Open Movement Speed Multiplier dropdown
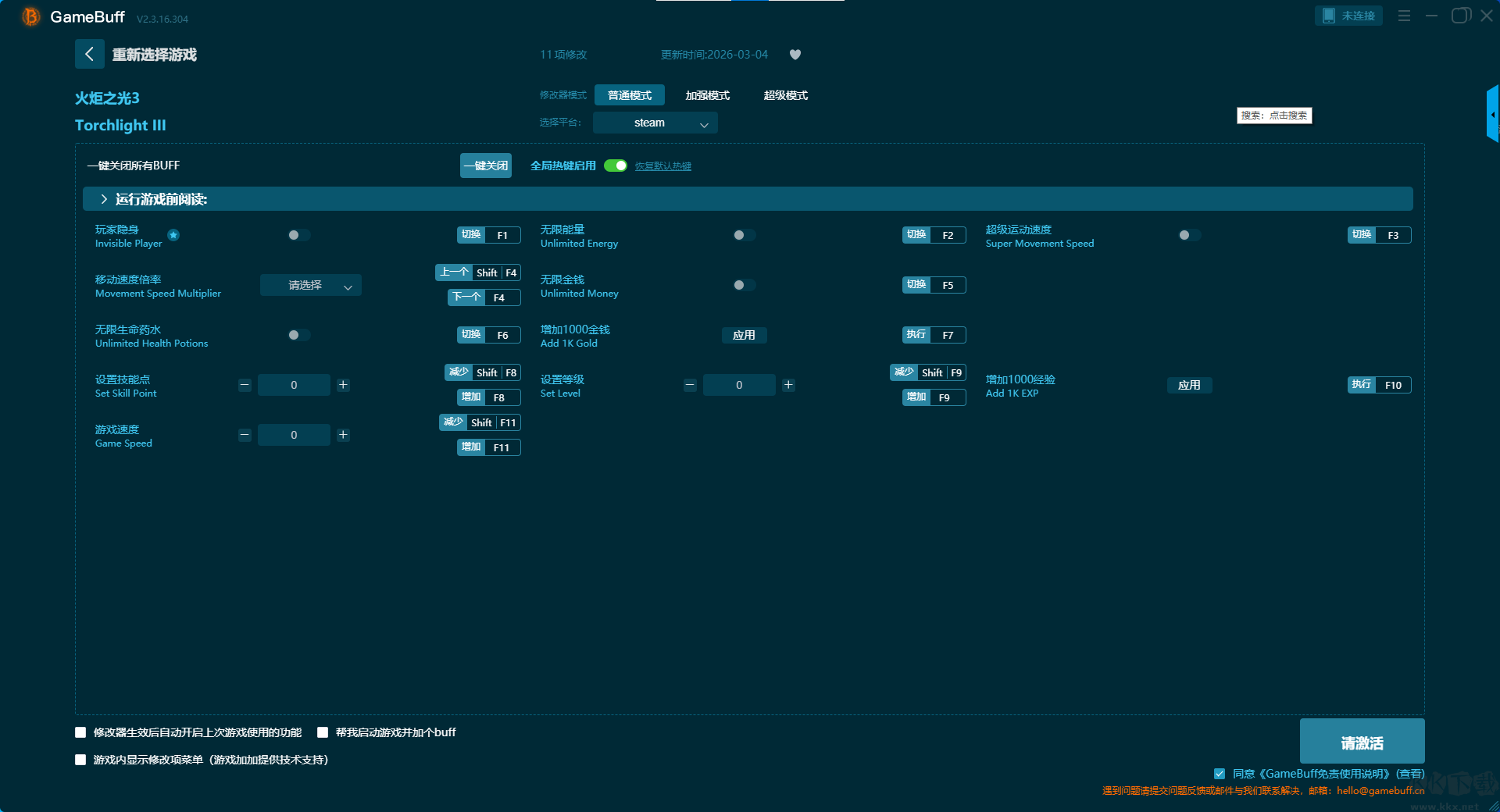 coord(310,286)
